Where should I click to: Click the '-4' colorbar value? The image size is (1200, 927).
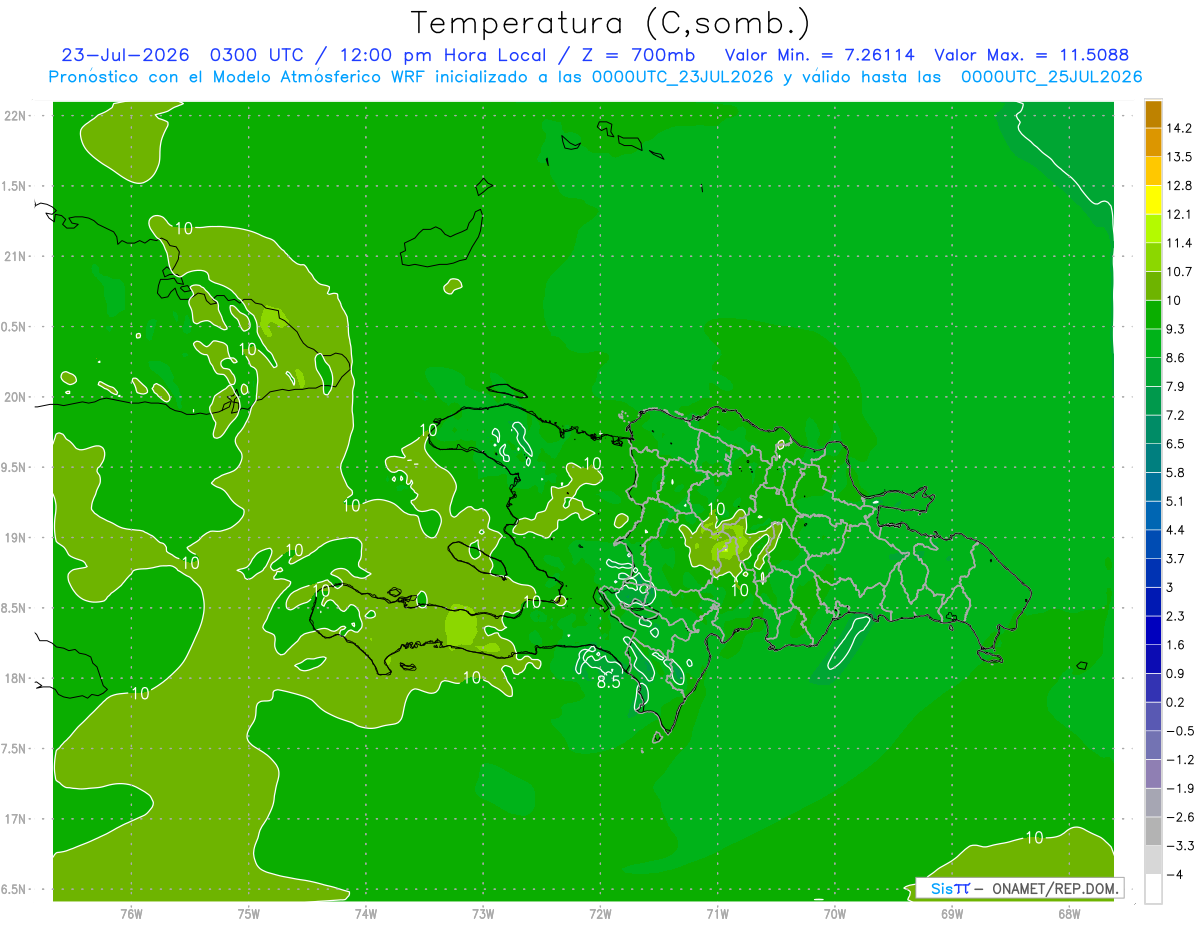pos(1174,874)
